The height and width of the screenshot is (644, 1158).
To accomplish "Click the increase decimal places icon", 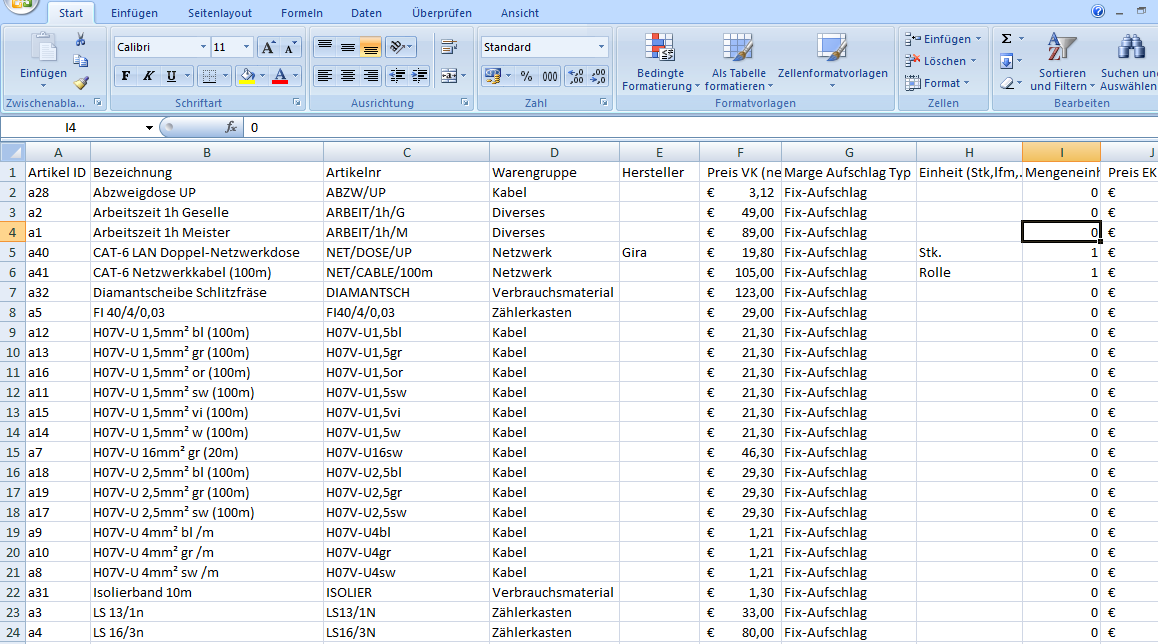I will point(576,76).
